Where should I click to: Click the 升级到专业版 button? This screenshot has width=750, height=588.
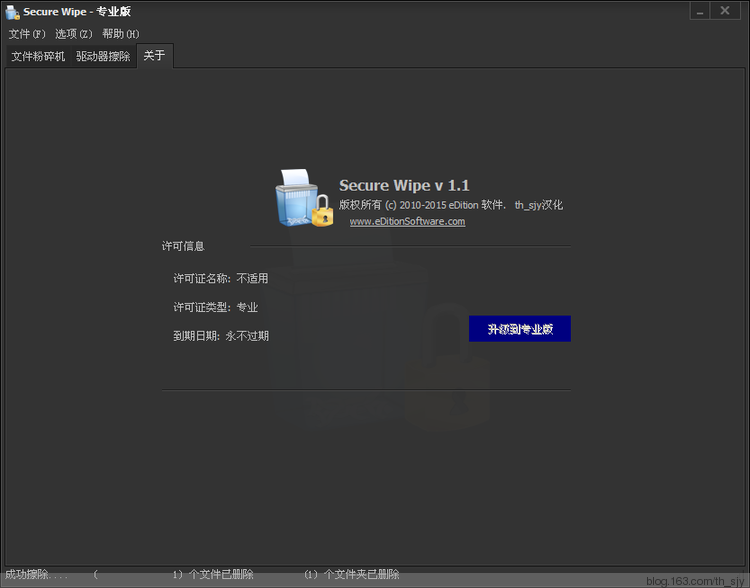pos(519,329)
